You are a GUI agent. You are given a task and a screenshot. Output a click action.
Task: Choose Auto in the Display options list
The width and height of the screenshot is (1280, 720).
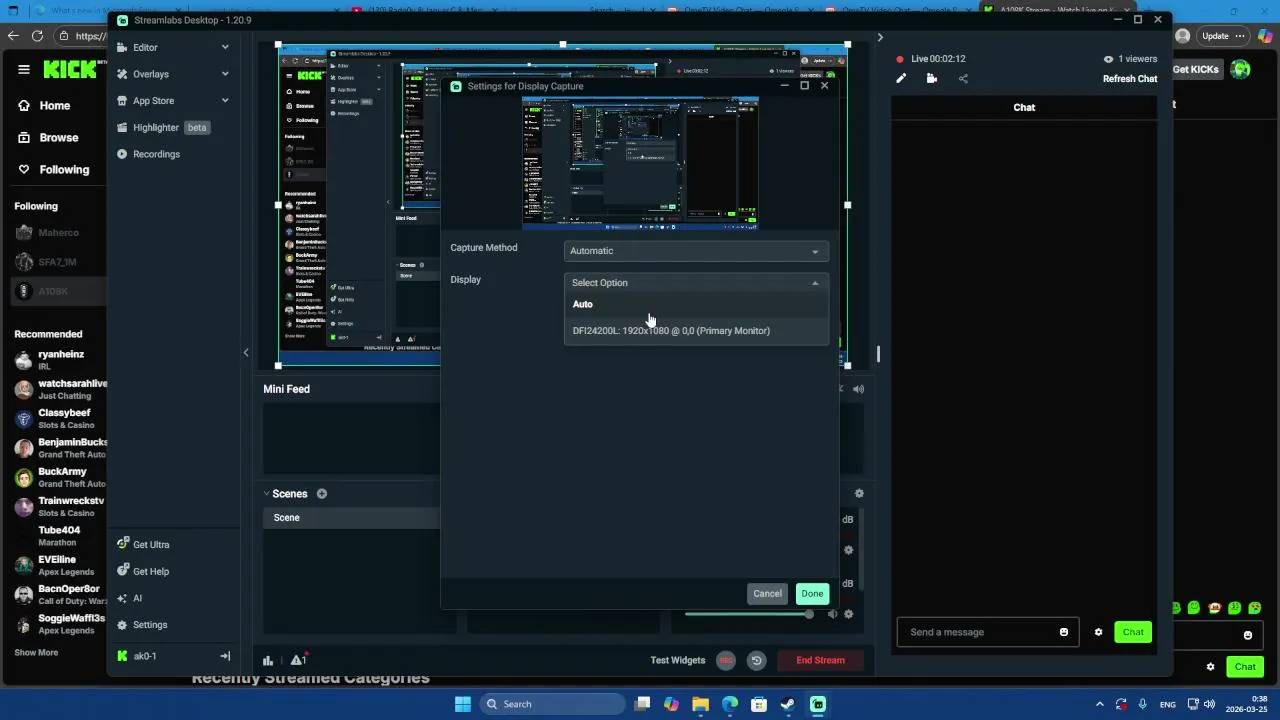pos(696,304)
